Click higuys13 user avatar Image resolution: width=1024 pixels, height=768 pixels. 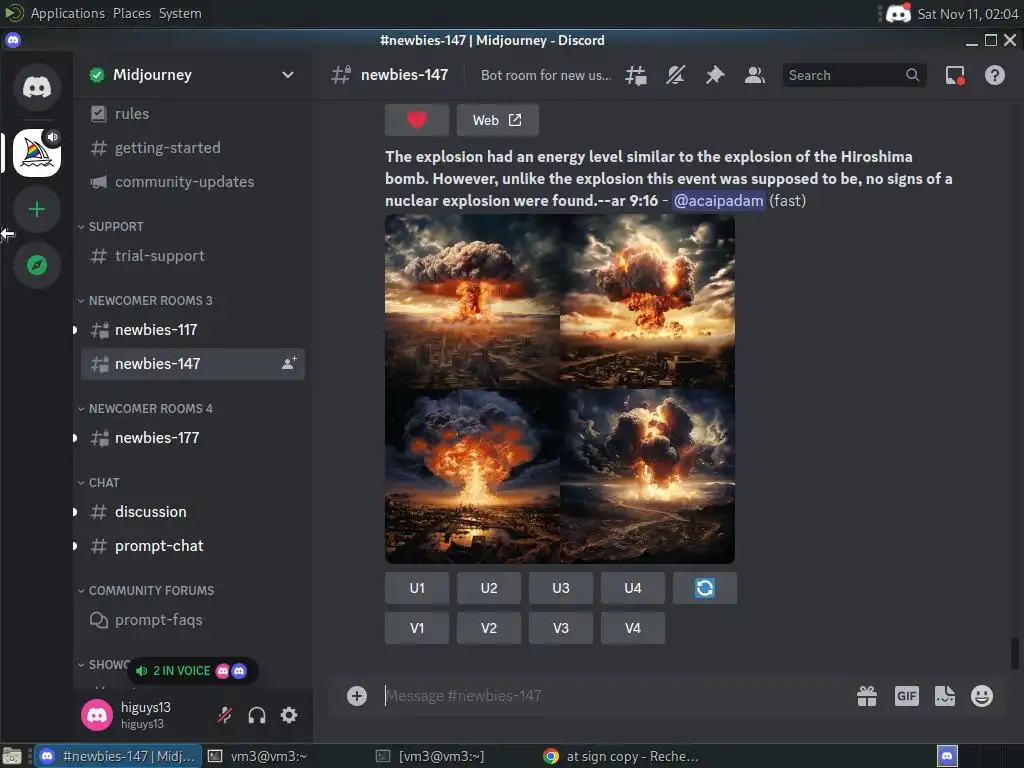point(97,715)
